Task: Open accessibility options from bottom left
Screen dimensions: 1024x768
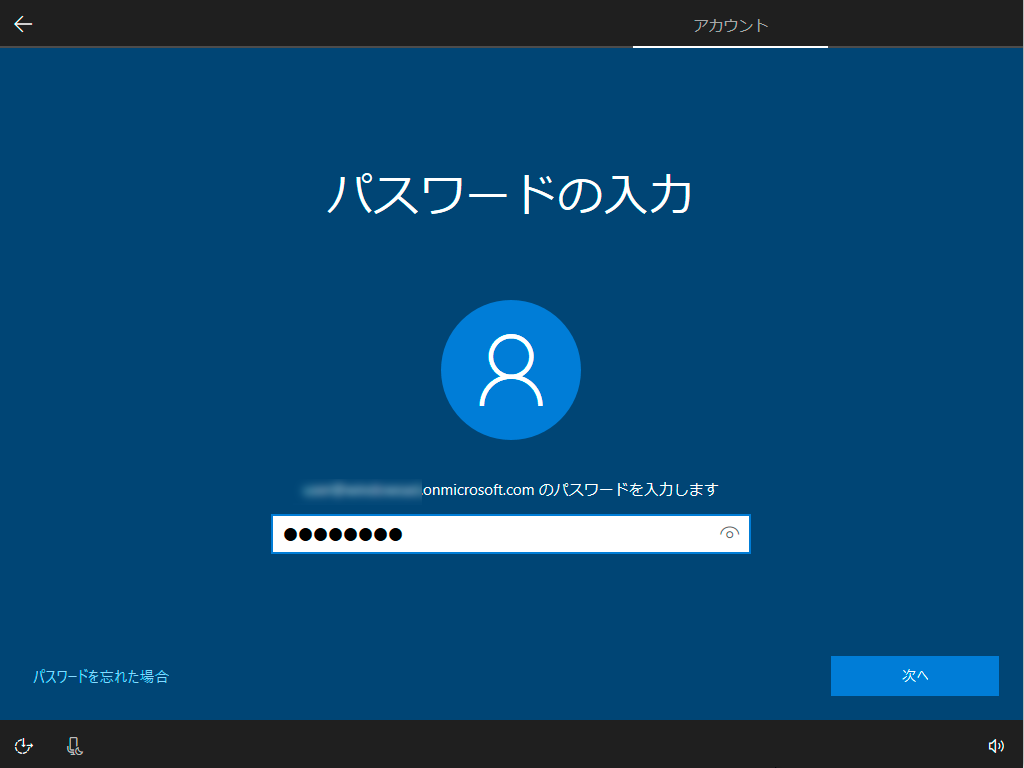Action: [x=22, y=745]
